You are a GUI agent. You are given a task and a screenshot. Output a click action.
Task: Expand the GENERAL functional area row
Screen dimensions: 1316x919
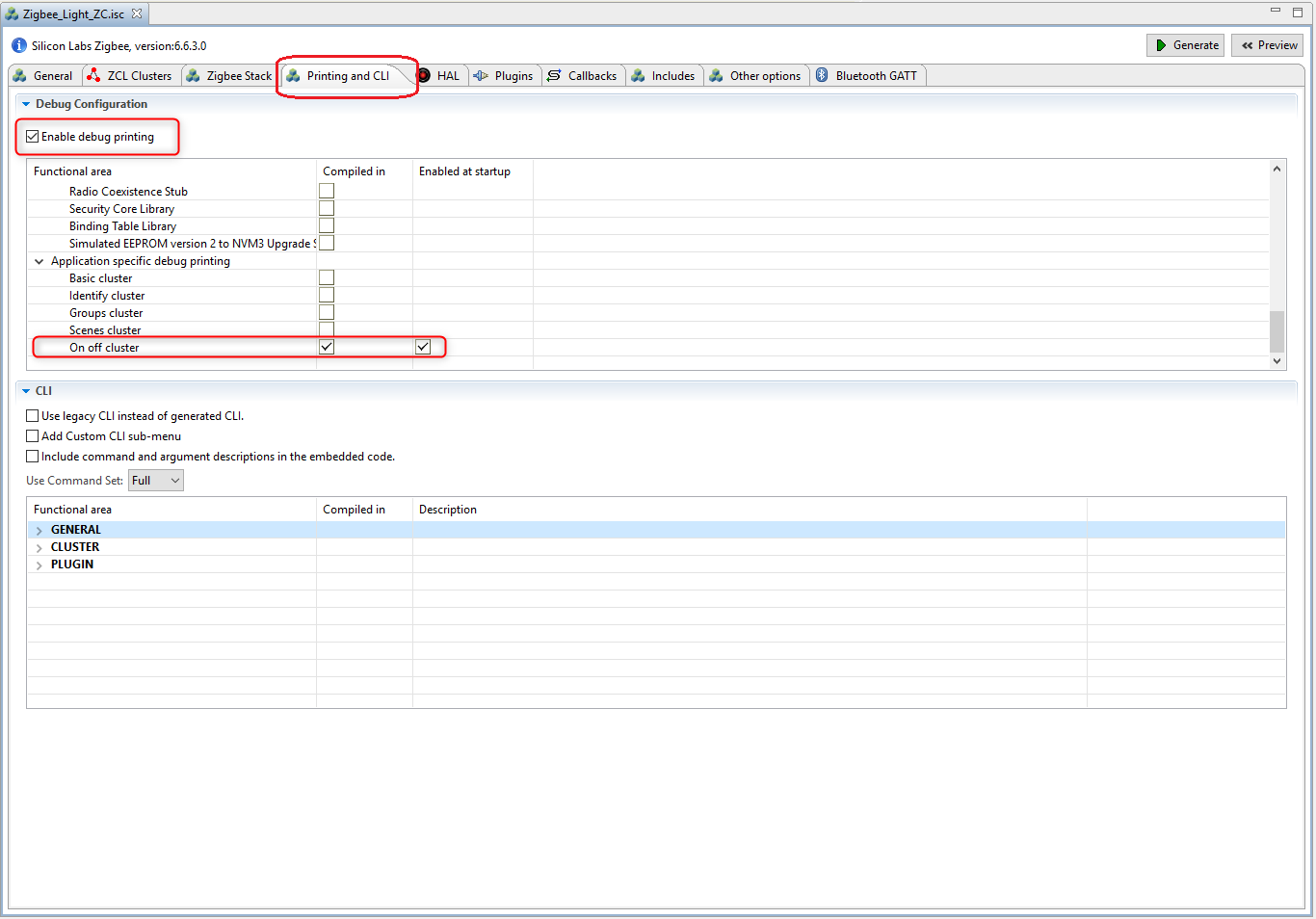pyautogui.click(x=39, y=531)
